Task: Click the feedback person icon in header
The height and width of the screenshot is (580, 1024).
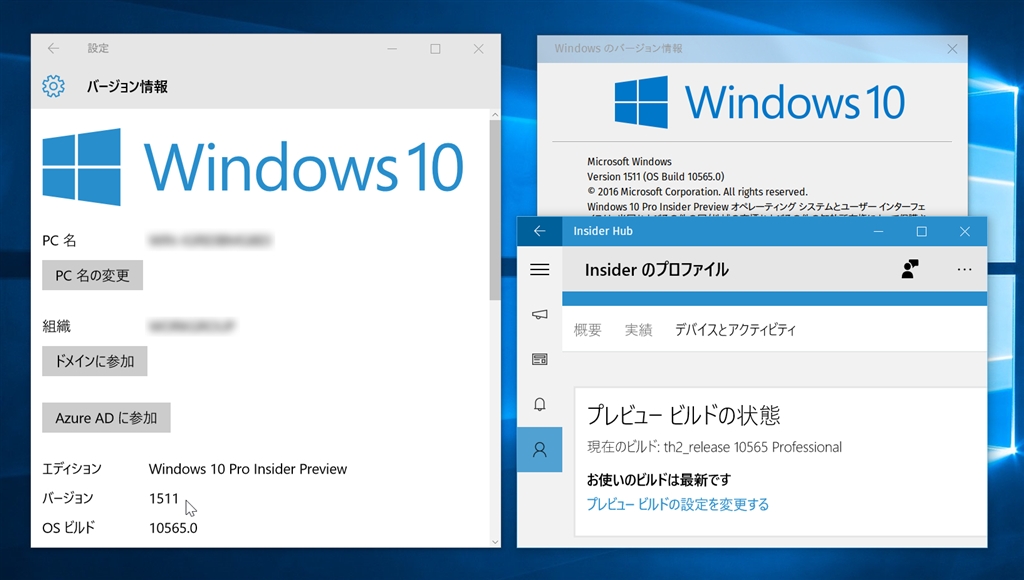Action: pos(910,269)
